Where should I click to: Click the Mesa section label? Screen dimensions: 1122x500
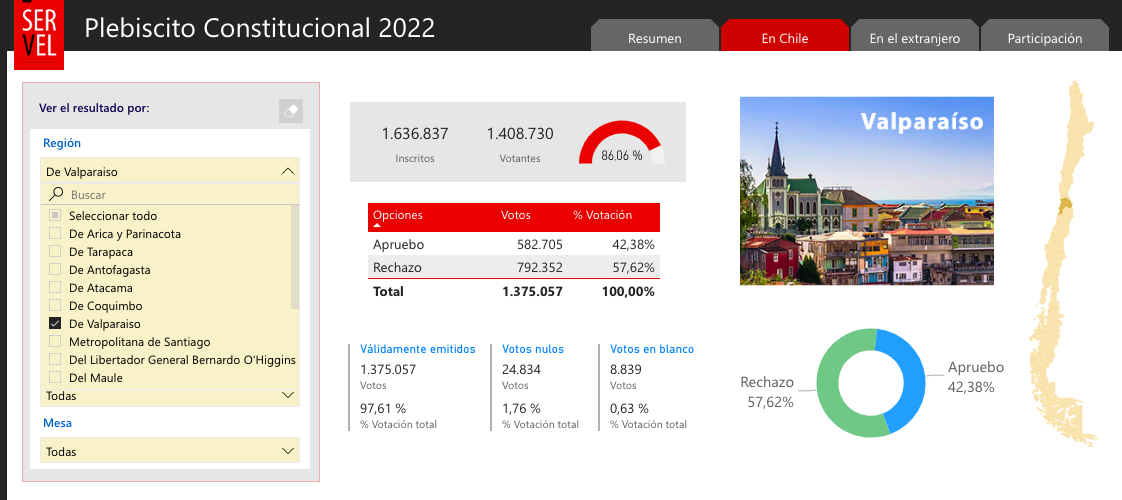click(x=57, y=423)
